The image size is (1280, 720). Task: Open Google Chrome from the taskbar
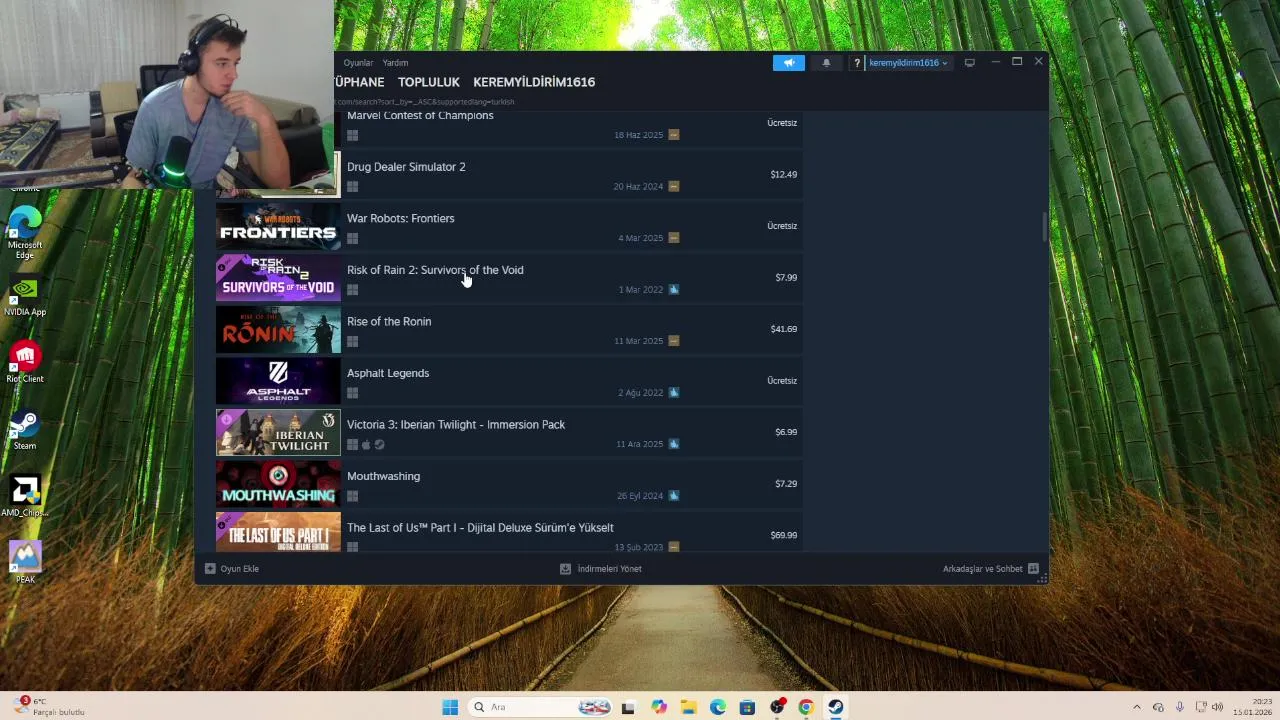pos(806,707)
